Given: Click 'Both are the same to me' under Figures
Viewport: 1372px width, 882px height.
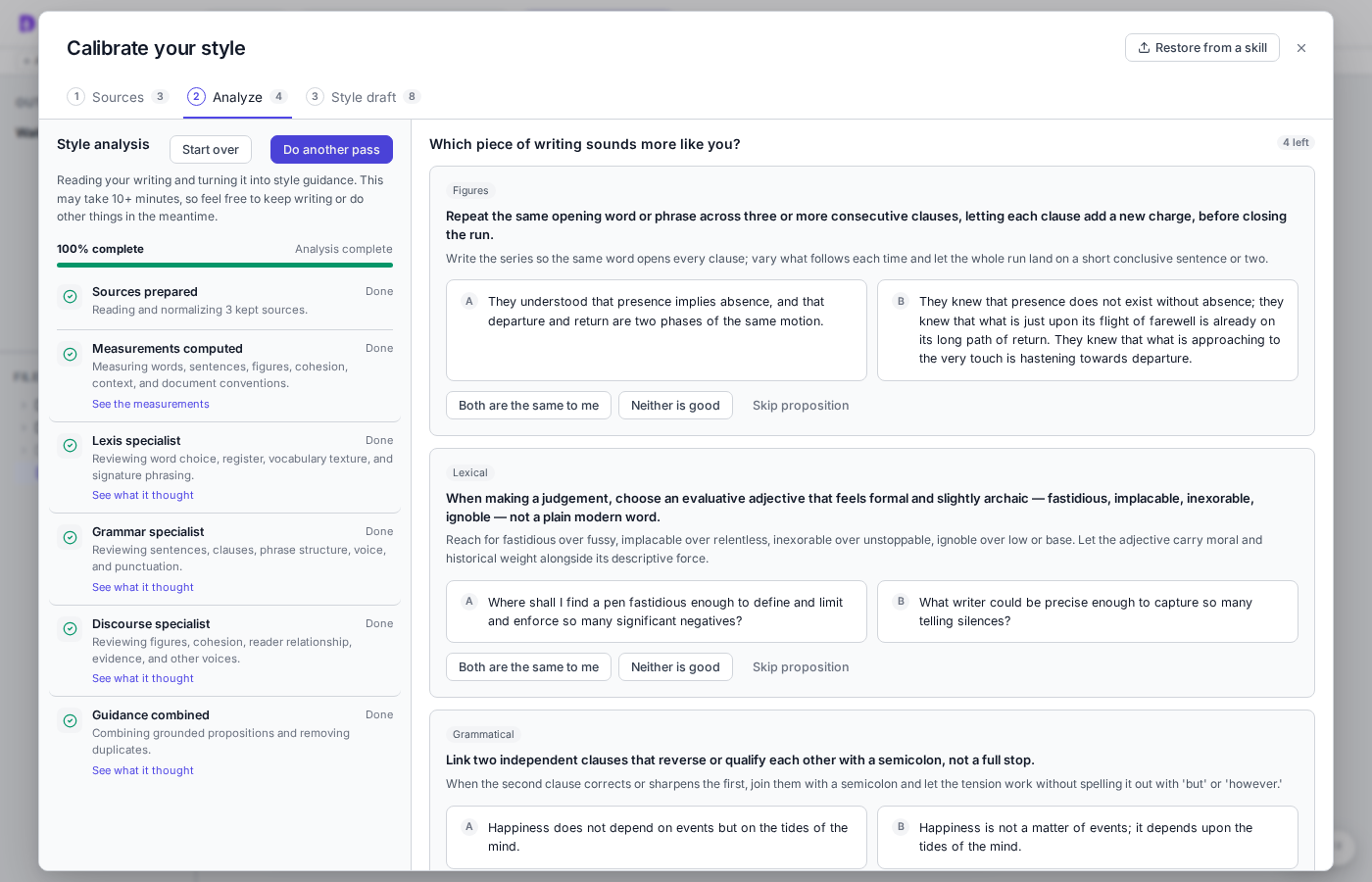Looking at the screenshot, I should tap(528, 406).
